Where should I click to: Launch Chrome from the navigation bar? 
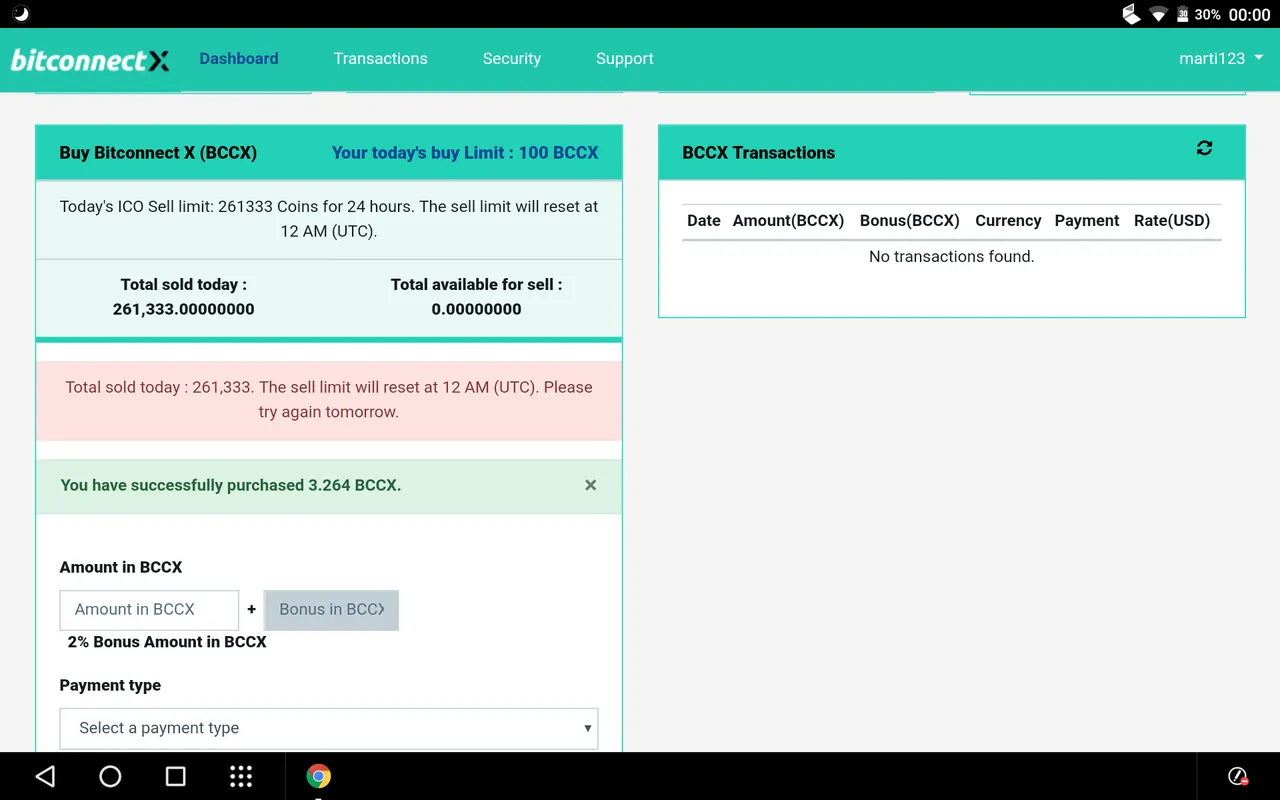318,776
